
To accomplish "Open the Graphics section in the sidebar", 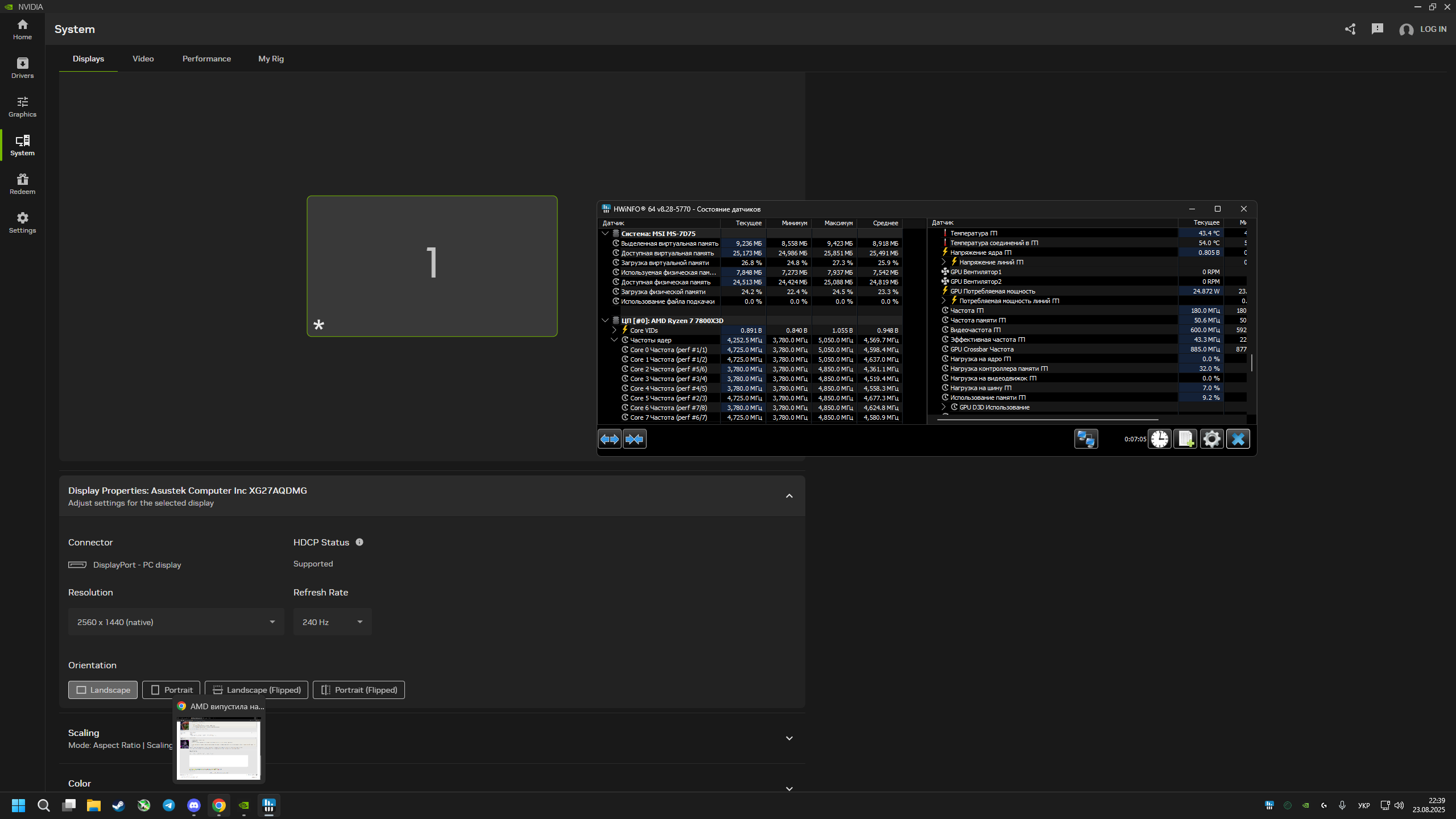I will click(22, 107).
